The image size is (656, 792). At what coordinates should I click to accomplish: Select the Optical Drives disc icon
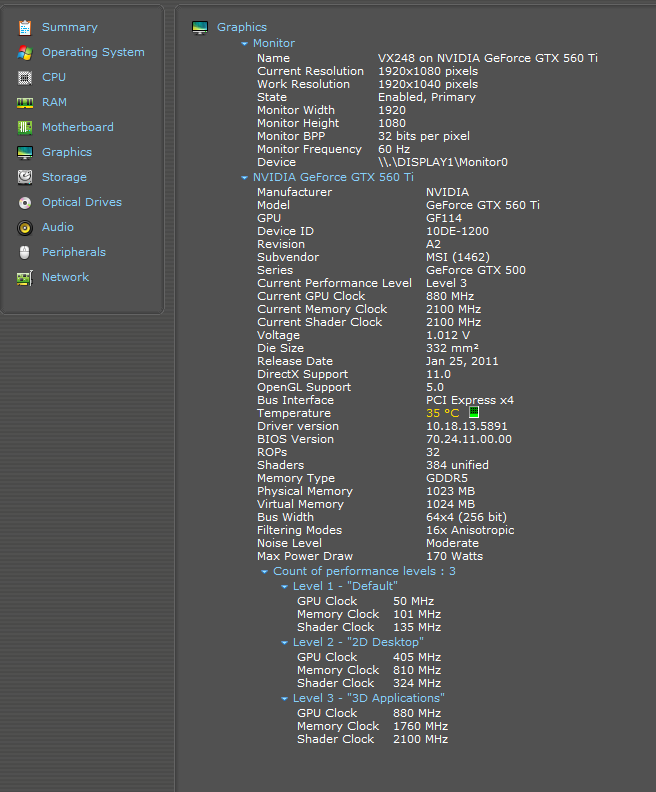[24, 202]
